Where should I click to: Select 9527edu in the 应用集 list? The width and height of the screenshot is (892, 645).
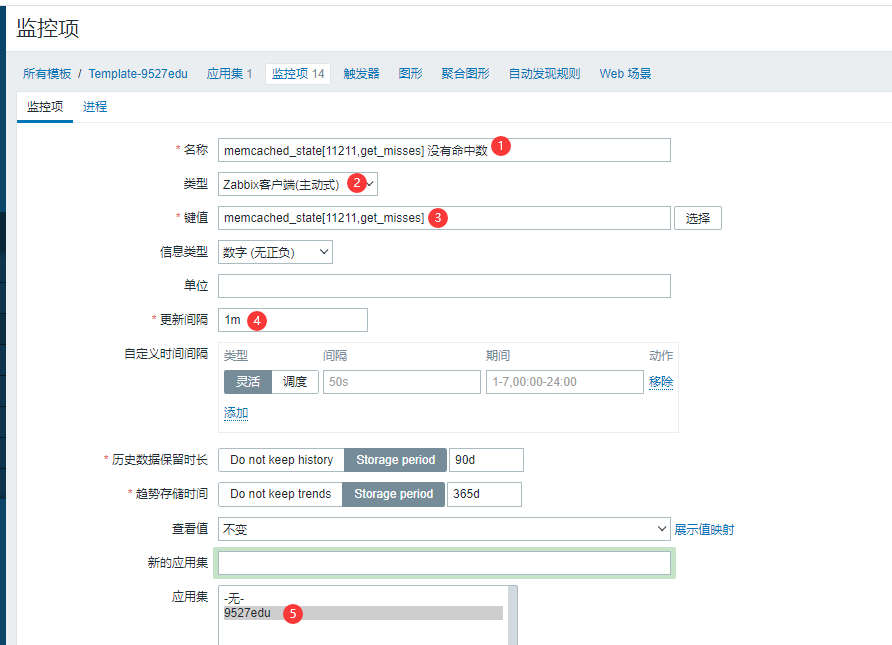(364, 613)
